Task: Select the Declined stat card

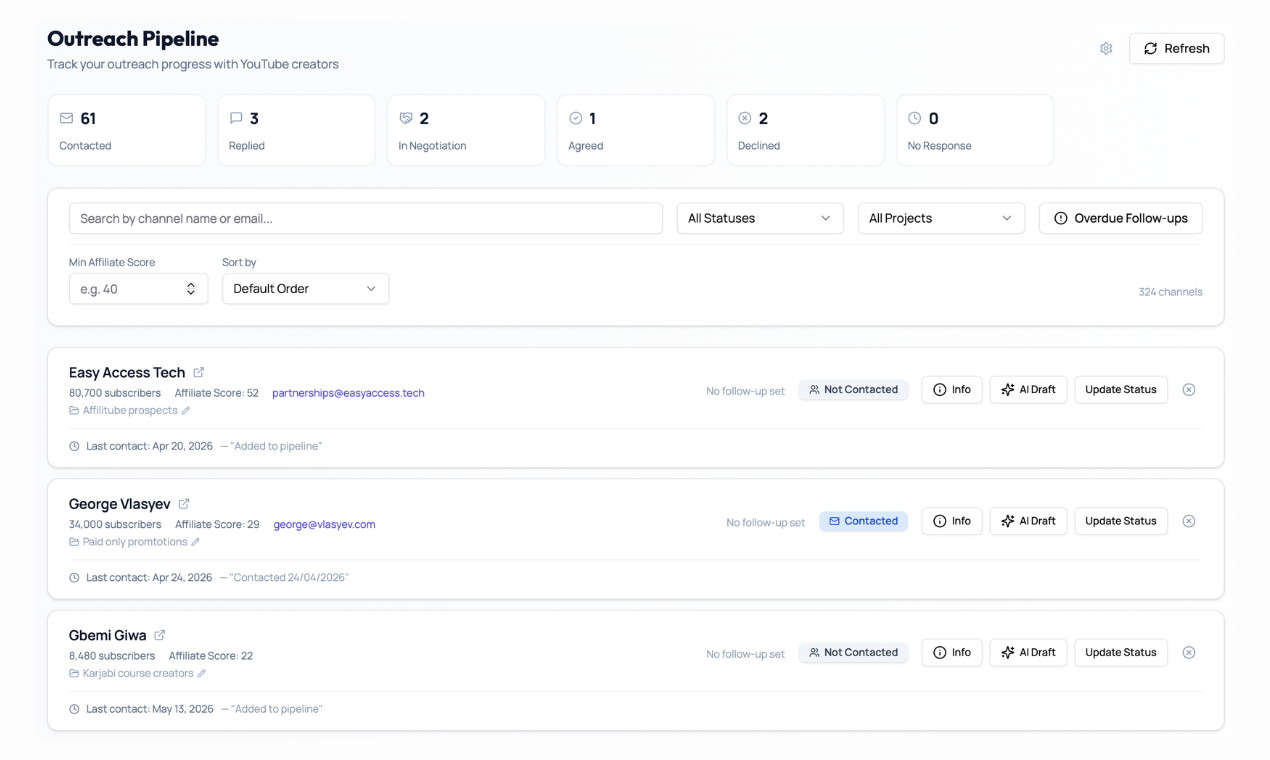Action: click(x=805, y=130)
